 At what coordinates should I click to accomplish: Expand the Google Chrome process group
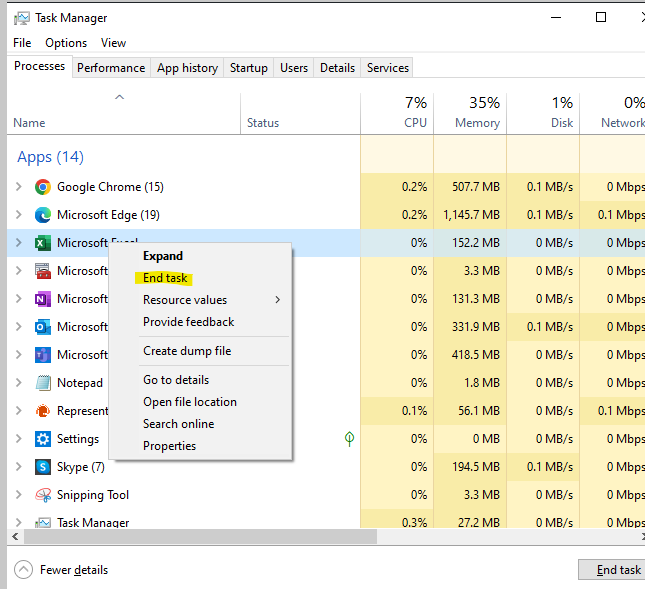pos(19,187)
